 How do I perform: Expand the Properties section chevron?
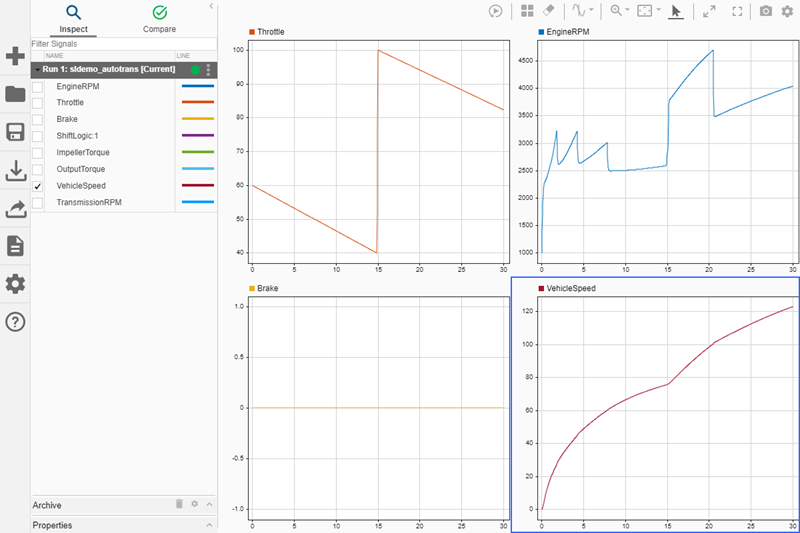pos(209,525)
